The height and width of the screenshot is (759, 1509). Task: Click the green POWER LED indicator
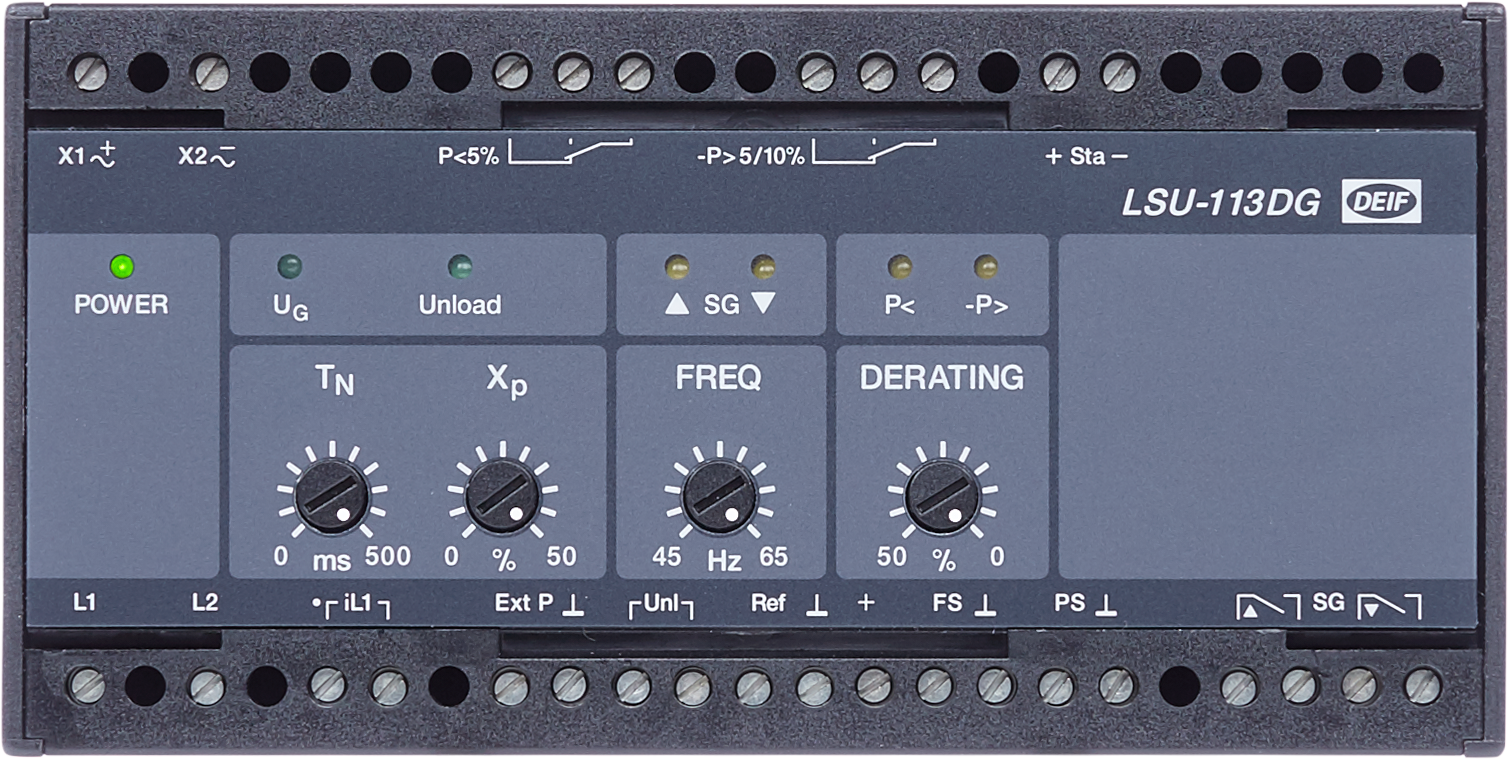[123, 267]
